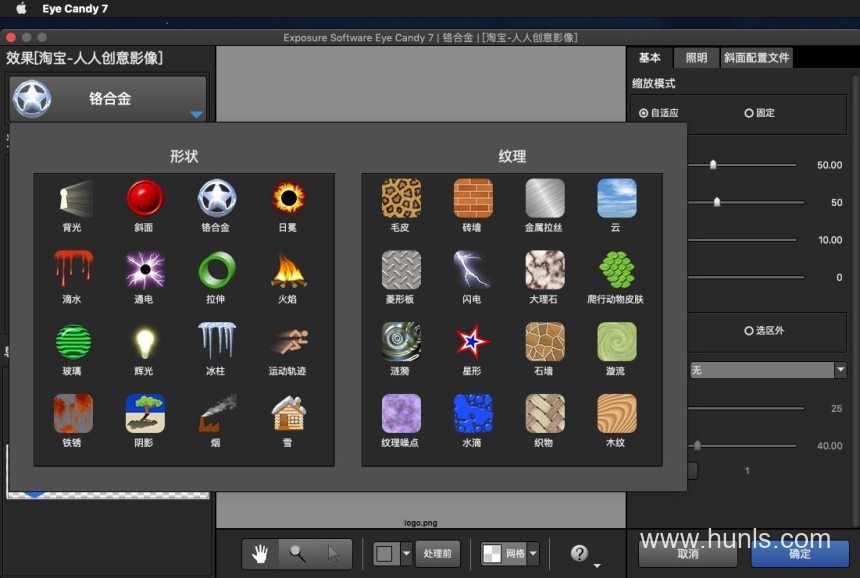This screenshot has height=578, width=860.
Task: Choose the 通电 electrify effect icon
Action: pyautogui.click(x=144, y=270)
